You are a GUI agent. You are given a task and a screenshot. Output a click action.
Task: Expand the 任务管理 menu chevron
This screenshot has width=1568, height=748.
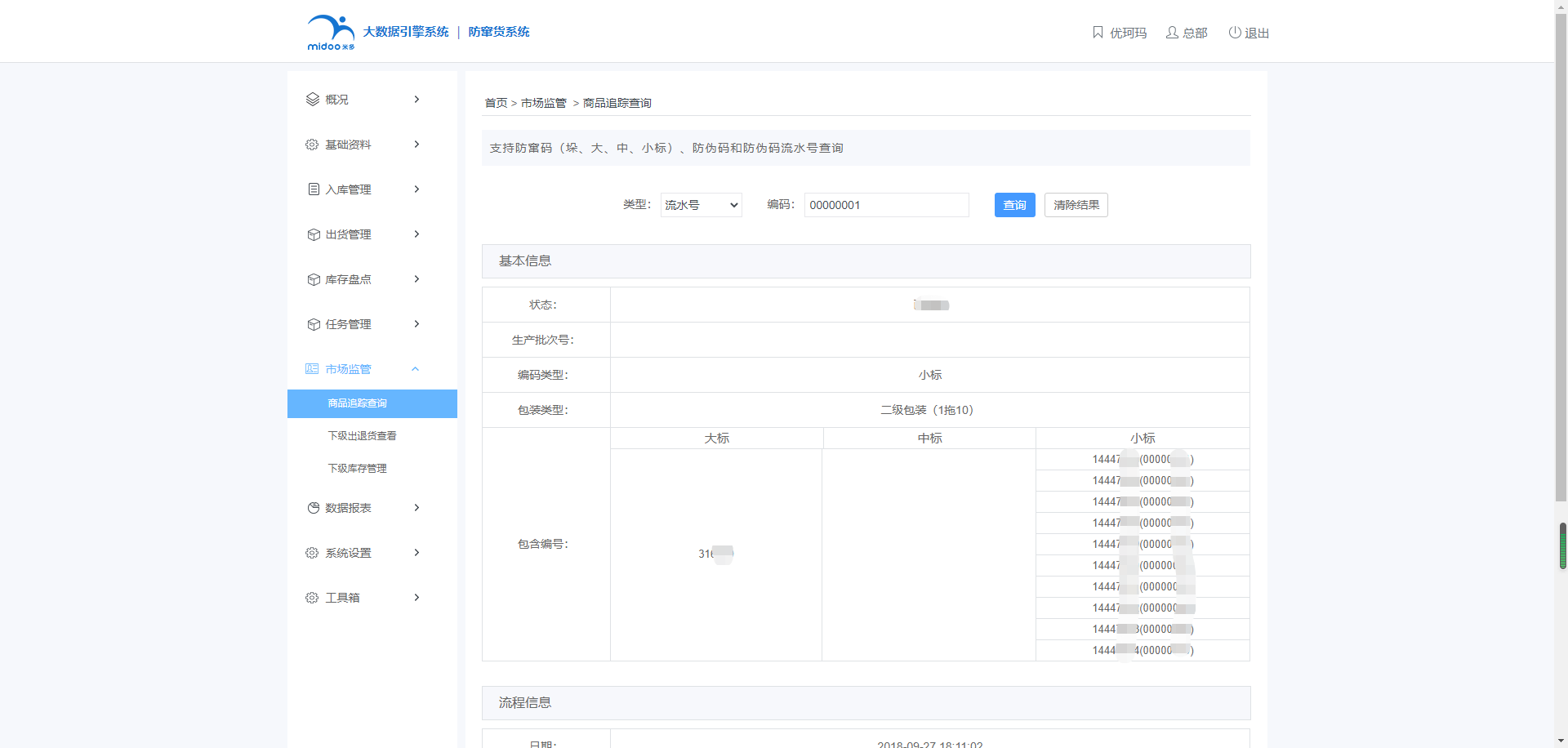point(416,324)
